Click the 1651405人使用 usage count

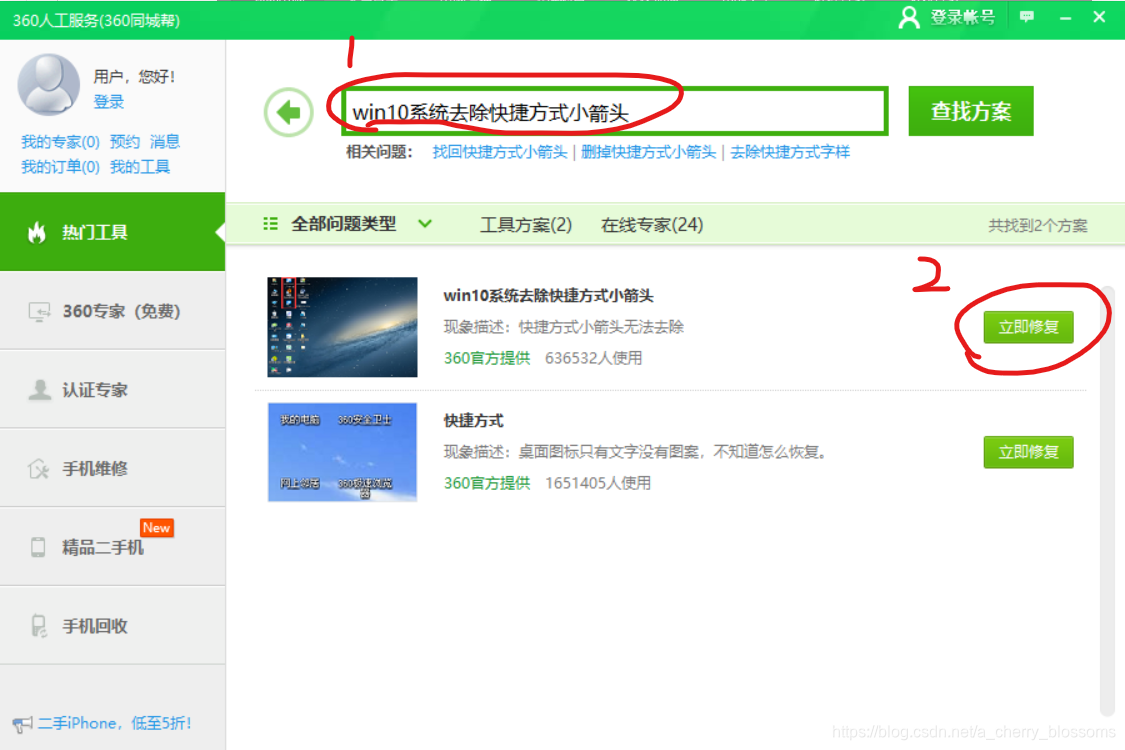[598, 483]
